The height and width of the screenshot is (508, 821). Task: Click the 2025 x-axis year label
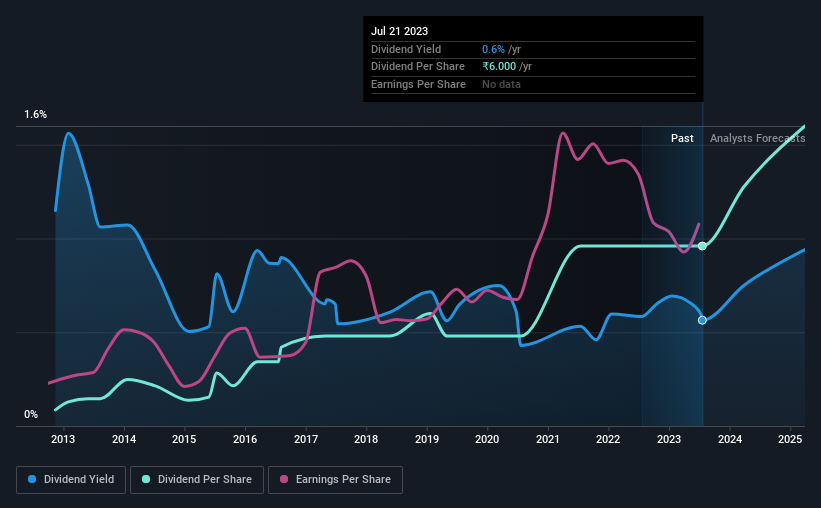pyautogui.click(x=790, y=439)
